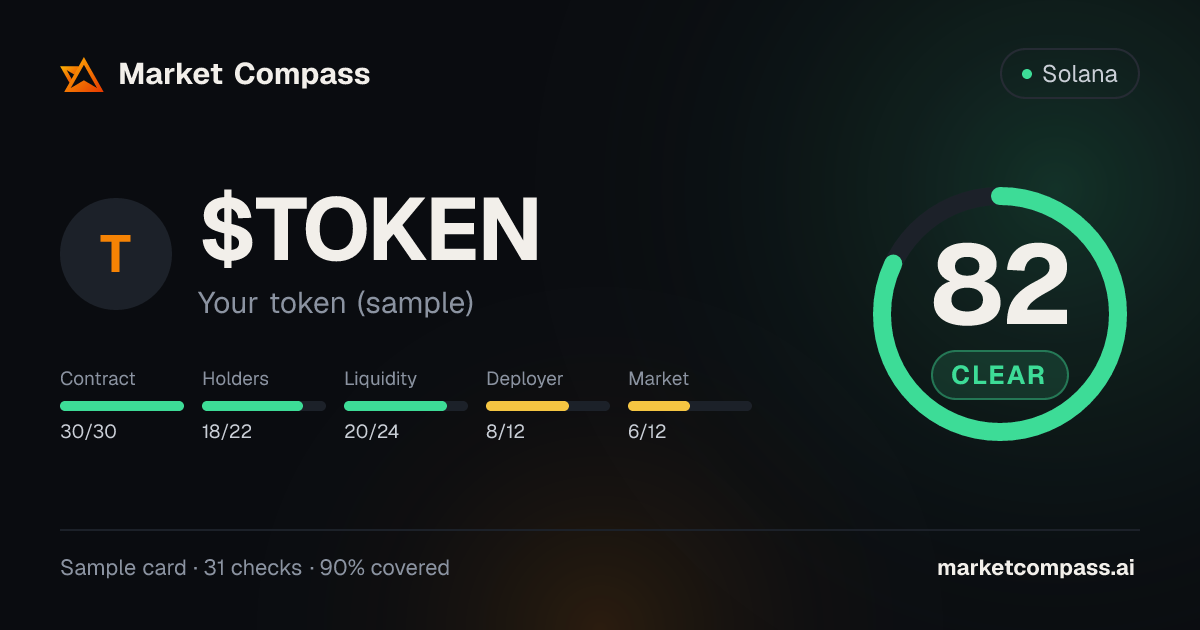
Task: Click the $TOKEN ticker heading
Action: (x=371, y=231)
